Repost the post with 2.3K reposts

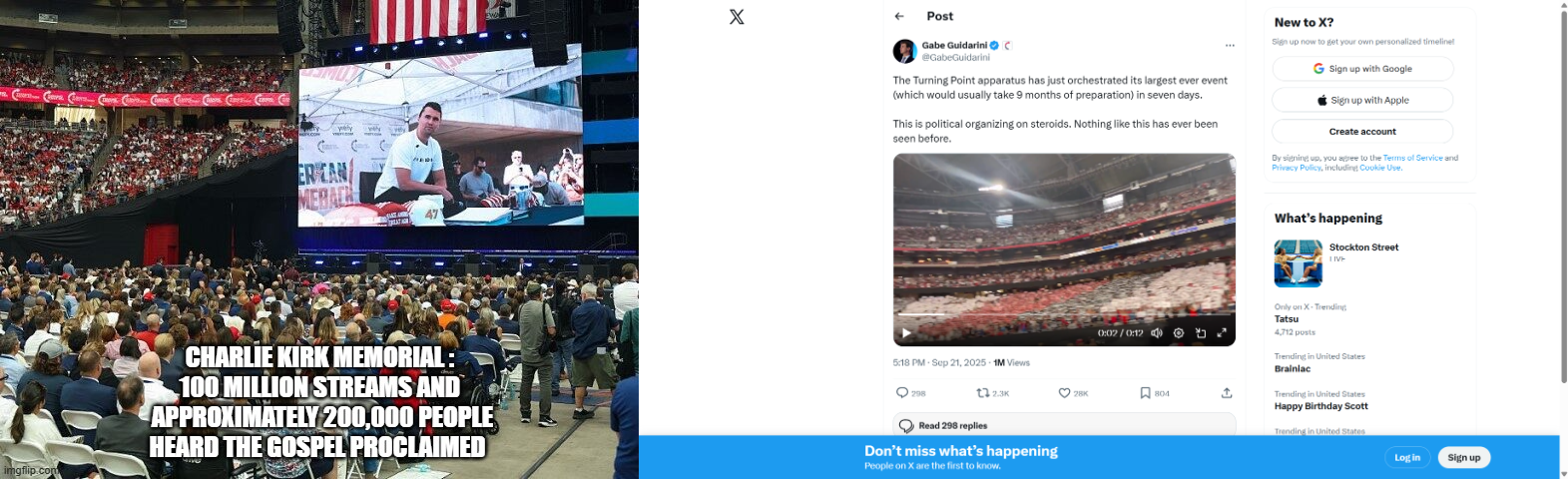click(x=982, y=393)
